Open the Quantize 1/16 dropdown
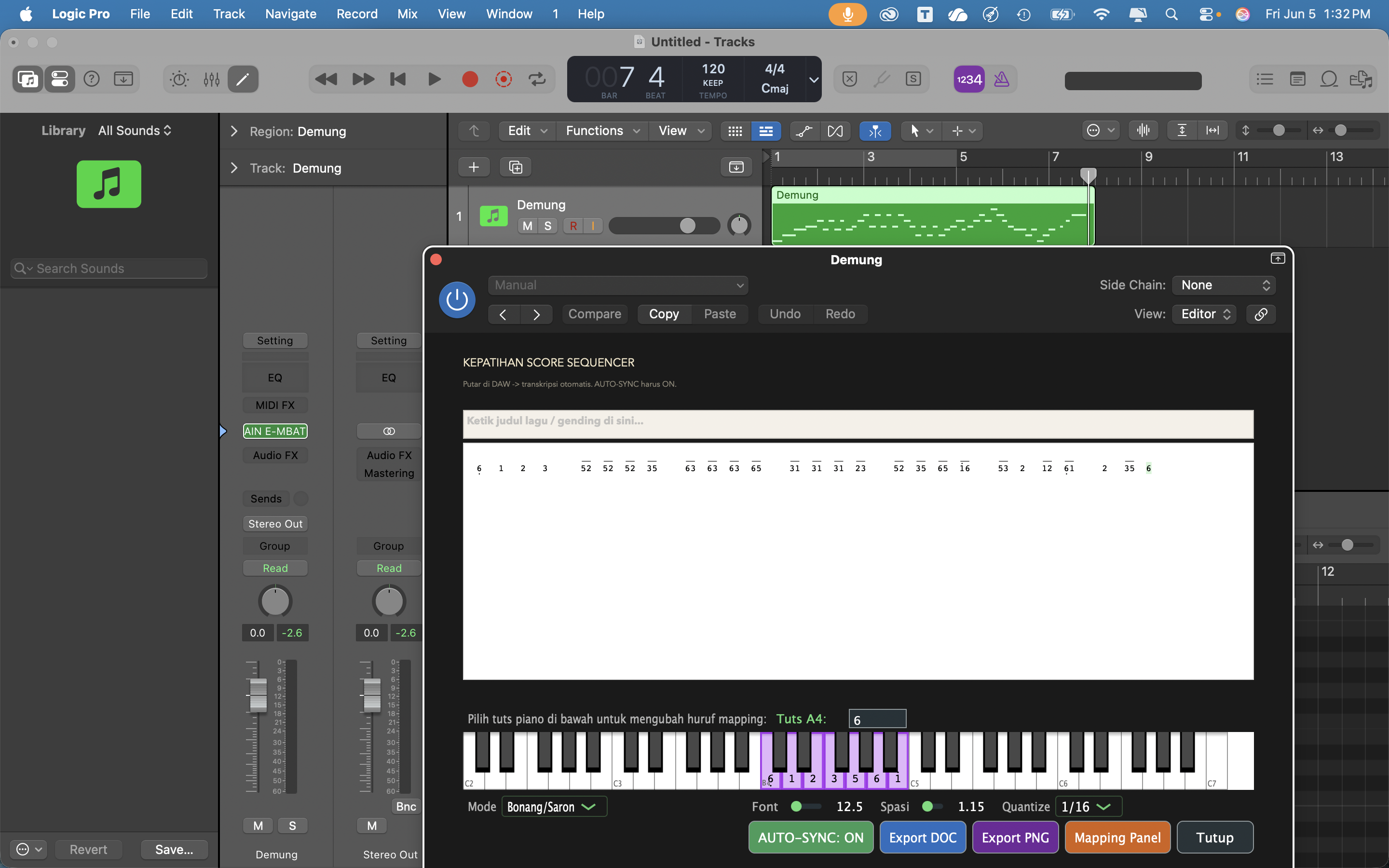This screenshot has width=1389, height=868. point(1088,807)
